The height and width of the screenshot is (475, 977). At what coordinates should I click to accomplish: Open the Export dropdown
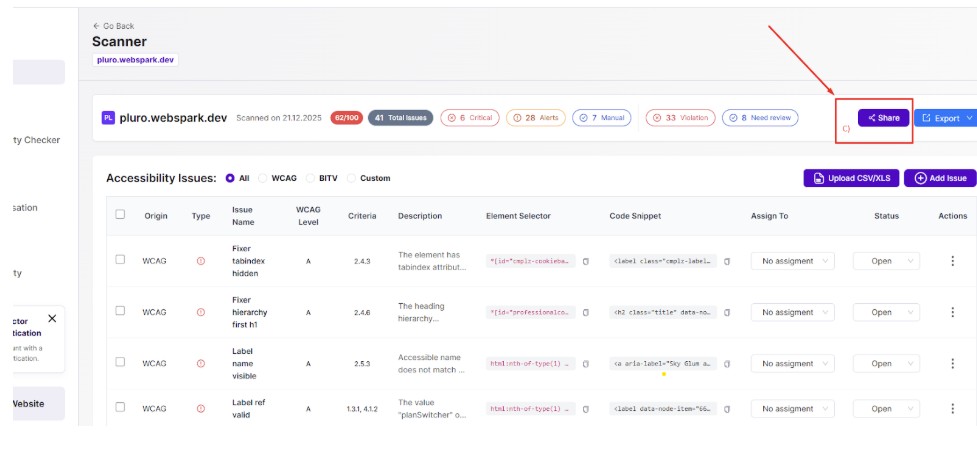tap(945, 118)
